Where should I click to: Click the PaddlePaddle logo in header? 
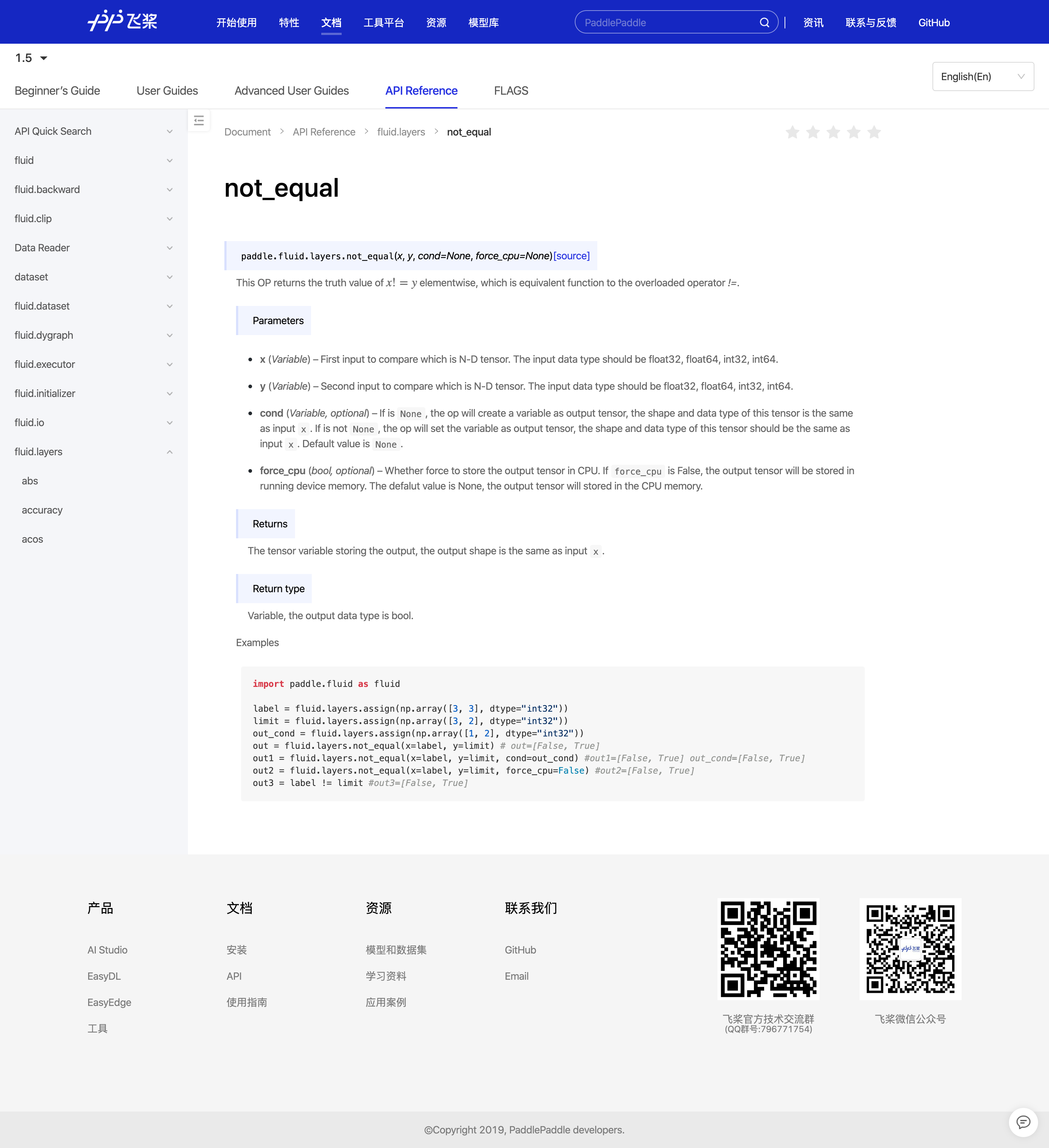(x=122, y=21)
